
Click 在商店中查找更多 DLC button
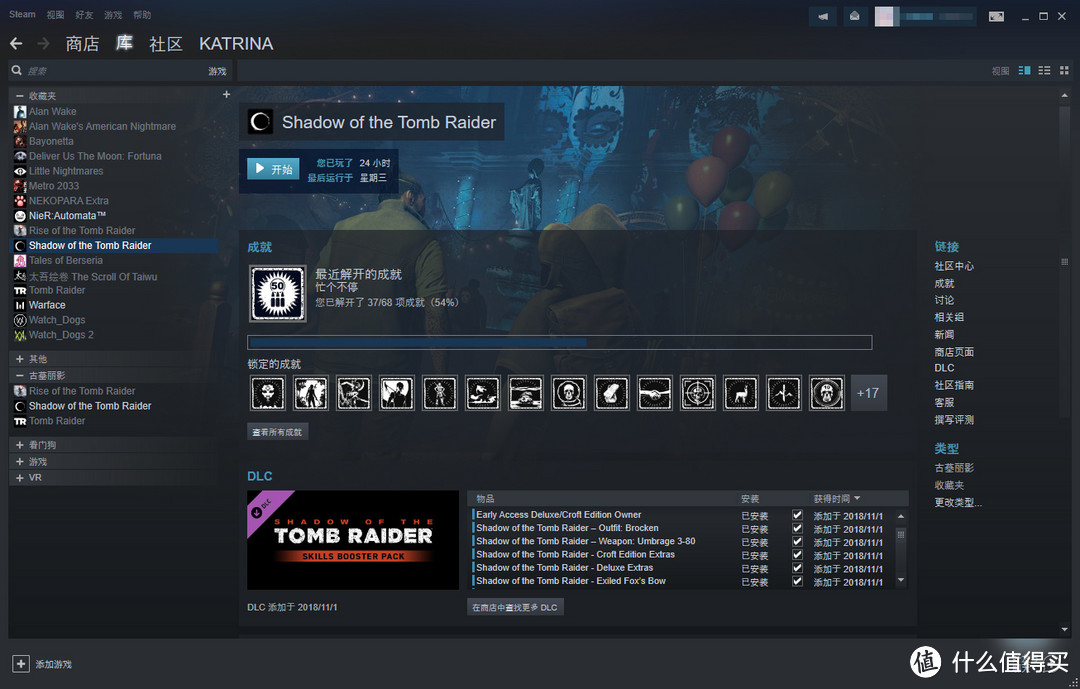(x=515, y=607)
